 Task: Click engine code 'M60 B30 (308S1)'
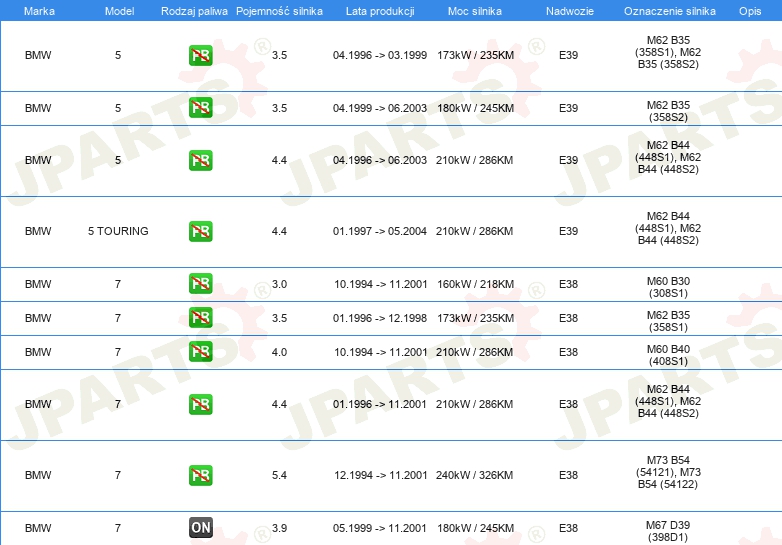pos(668,287)
